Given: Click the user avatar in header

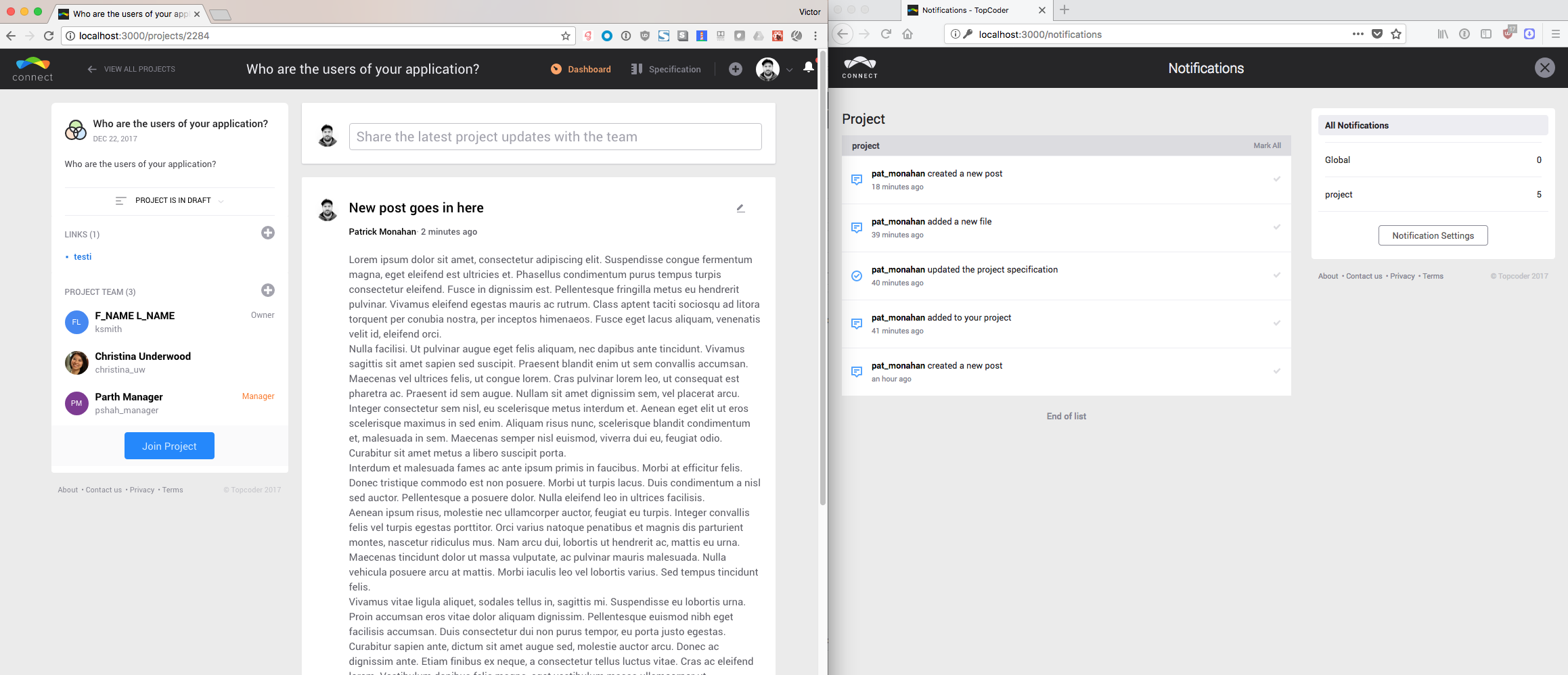Looking at the screenshot, I should (767, 69).
